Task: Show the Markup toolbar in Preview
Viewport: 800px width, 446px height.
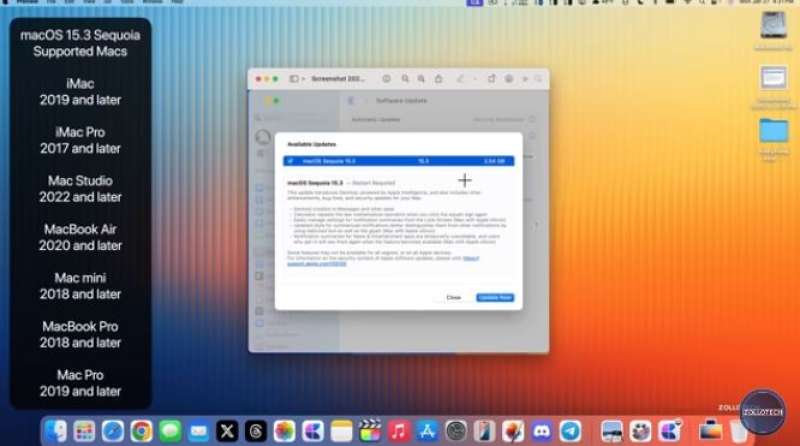Action: click(509, 79)
